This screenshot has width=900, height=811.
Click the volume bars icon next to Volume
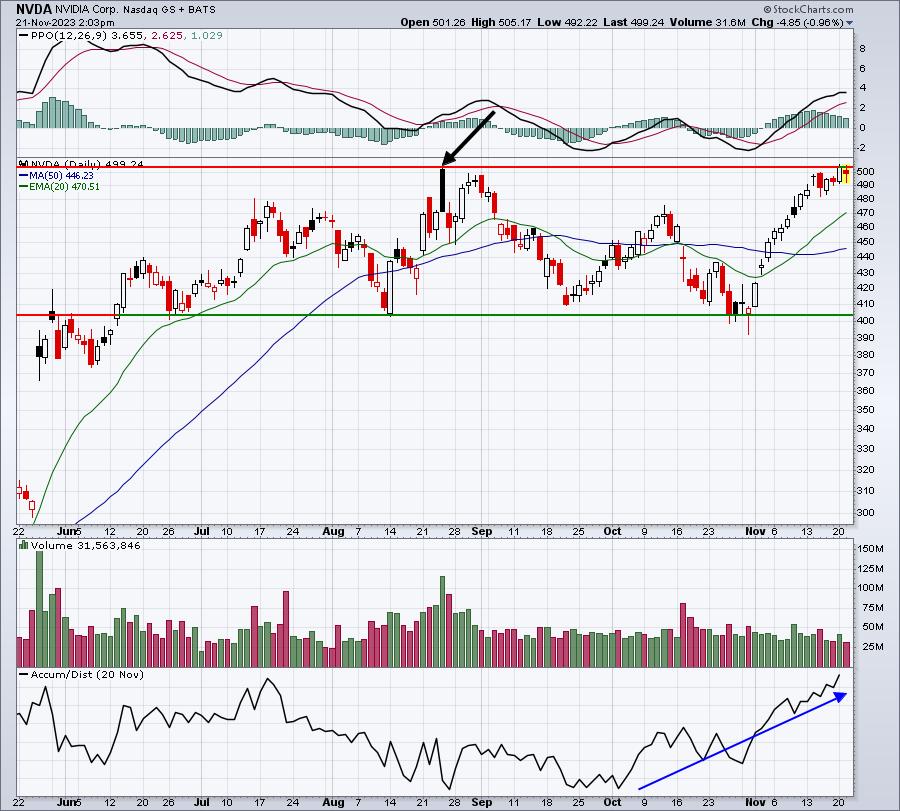coord(24,545)
